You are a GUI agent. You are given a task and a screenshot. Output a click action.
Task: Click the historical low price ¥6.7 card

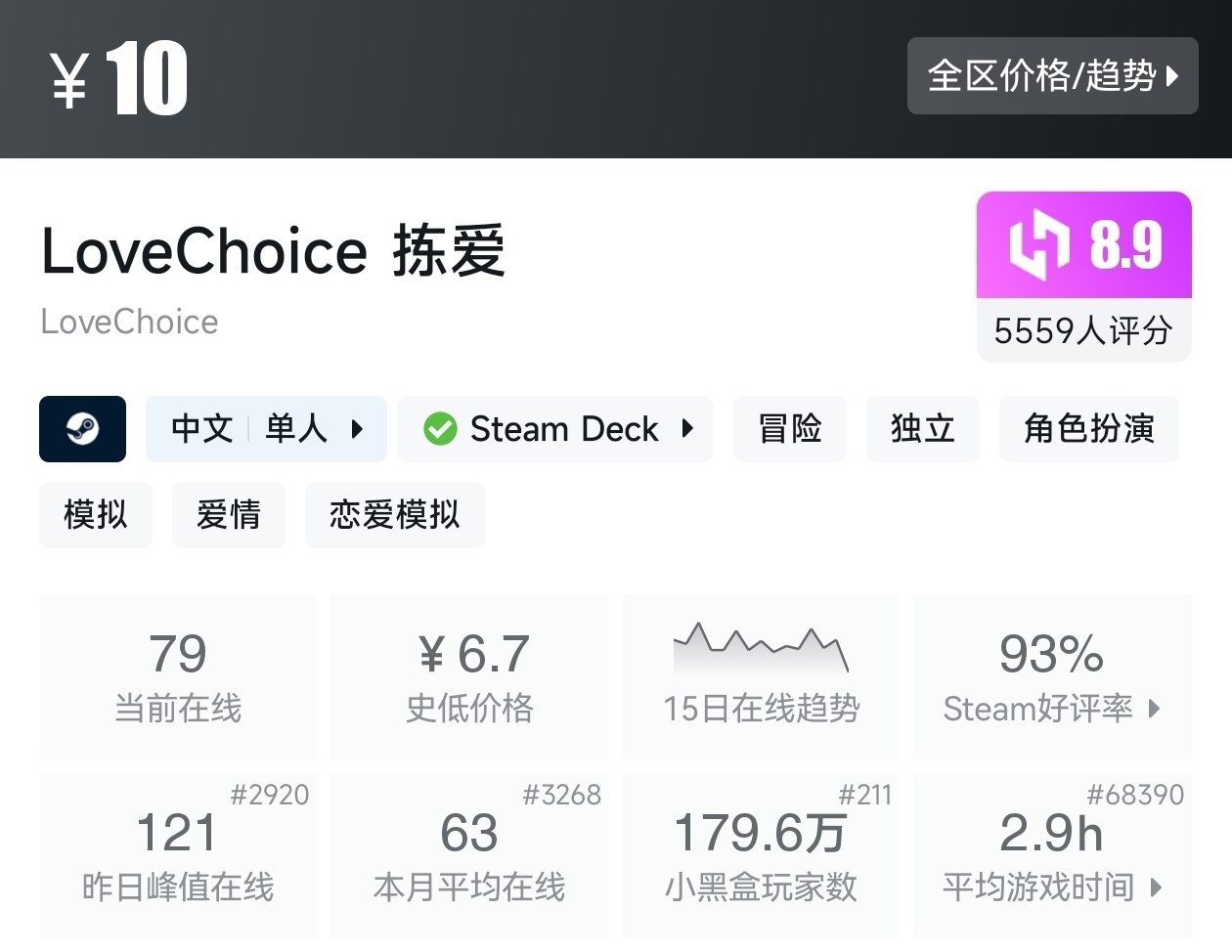tap(469, 675)
